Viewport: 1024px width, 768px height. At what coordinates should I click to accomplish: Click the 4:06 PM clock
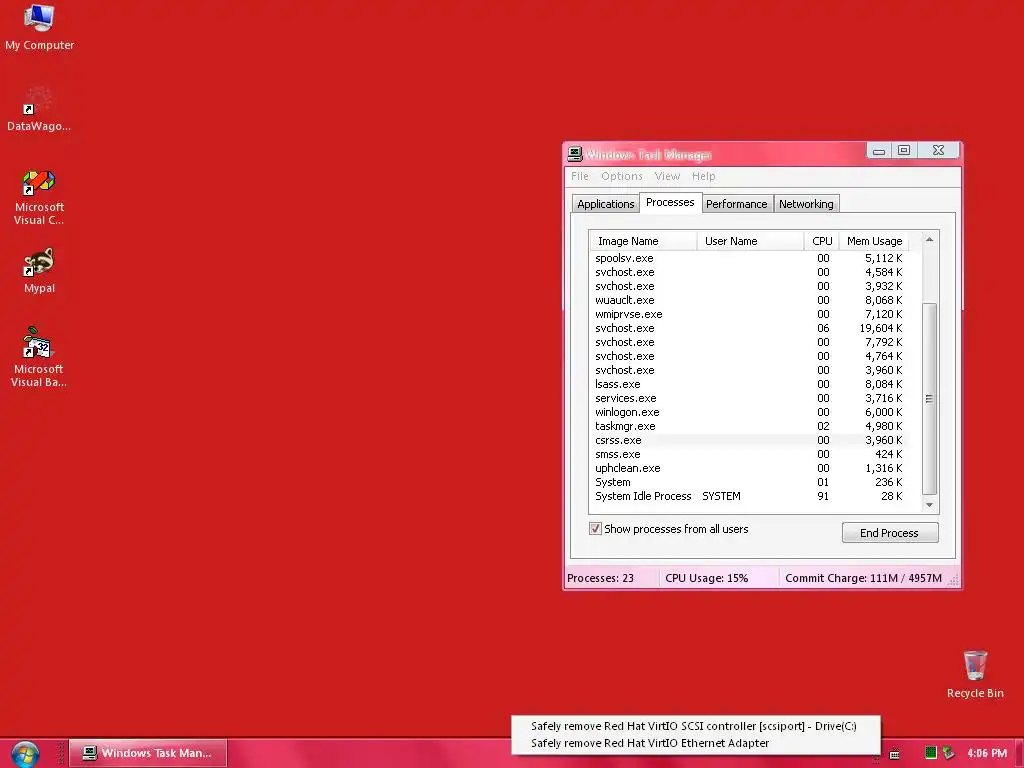pyautogui.click(x=987, y=753)
